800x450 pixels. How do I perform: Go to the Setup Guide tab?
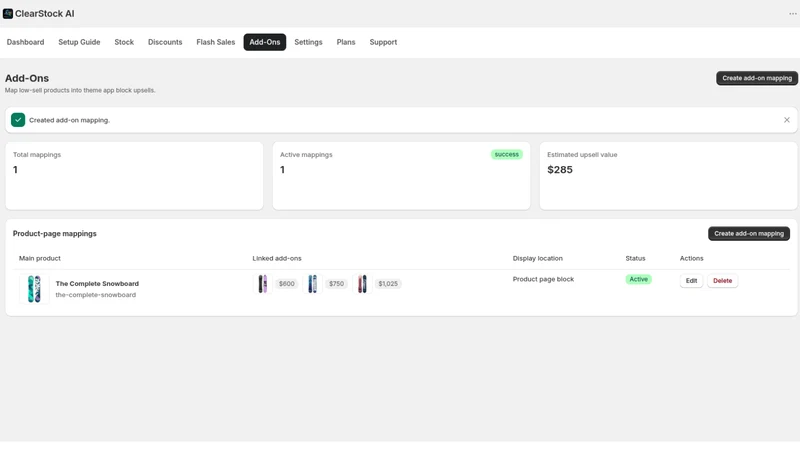pyautogui.click(x=79, y=42)
